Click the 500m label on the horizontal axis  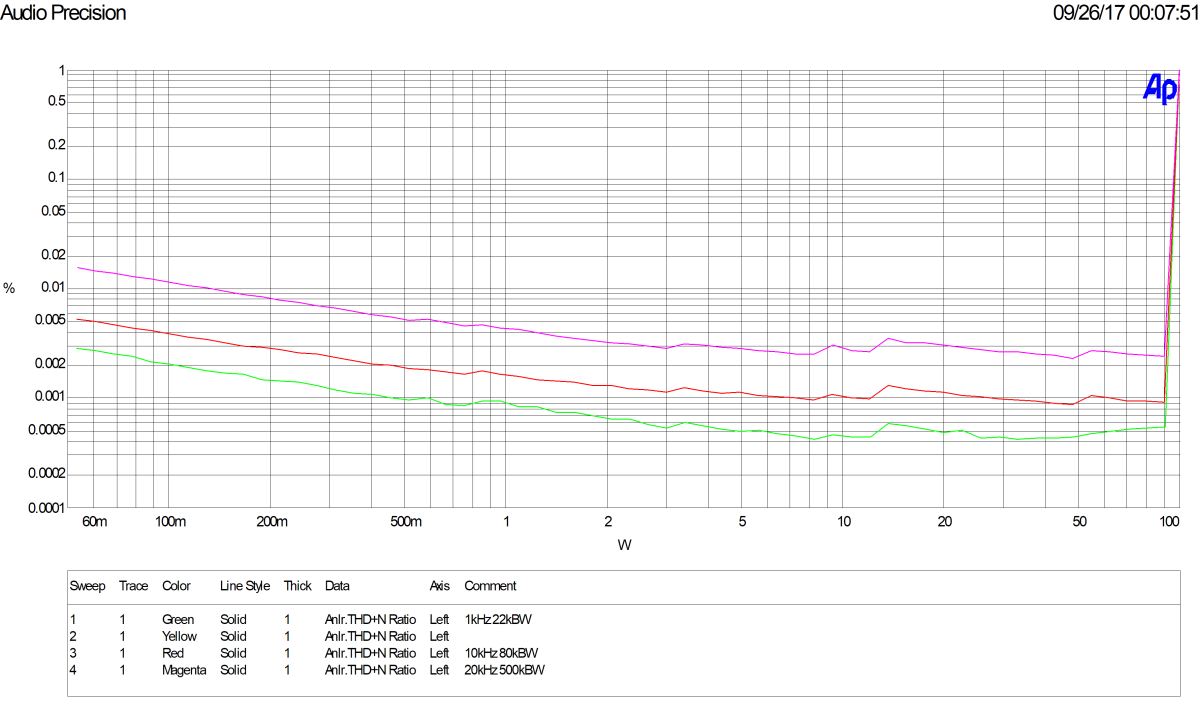406,522
